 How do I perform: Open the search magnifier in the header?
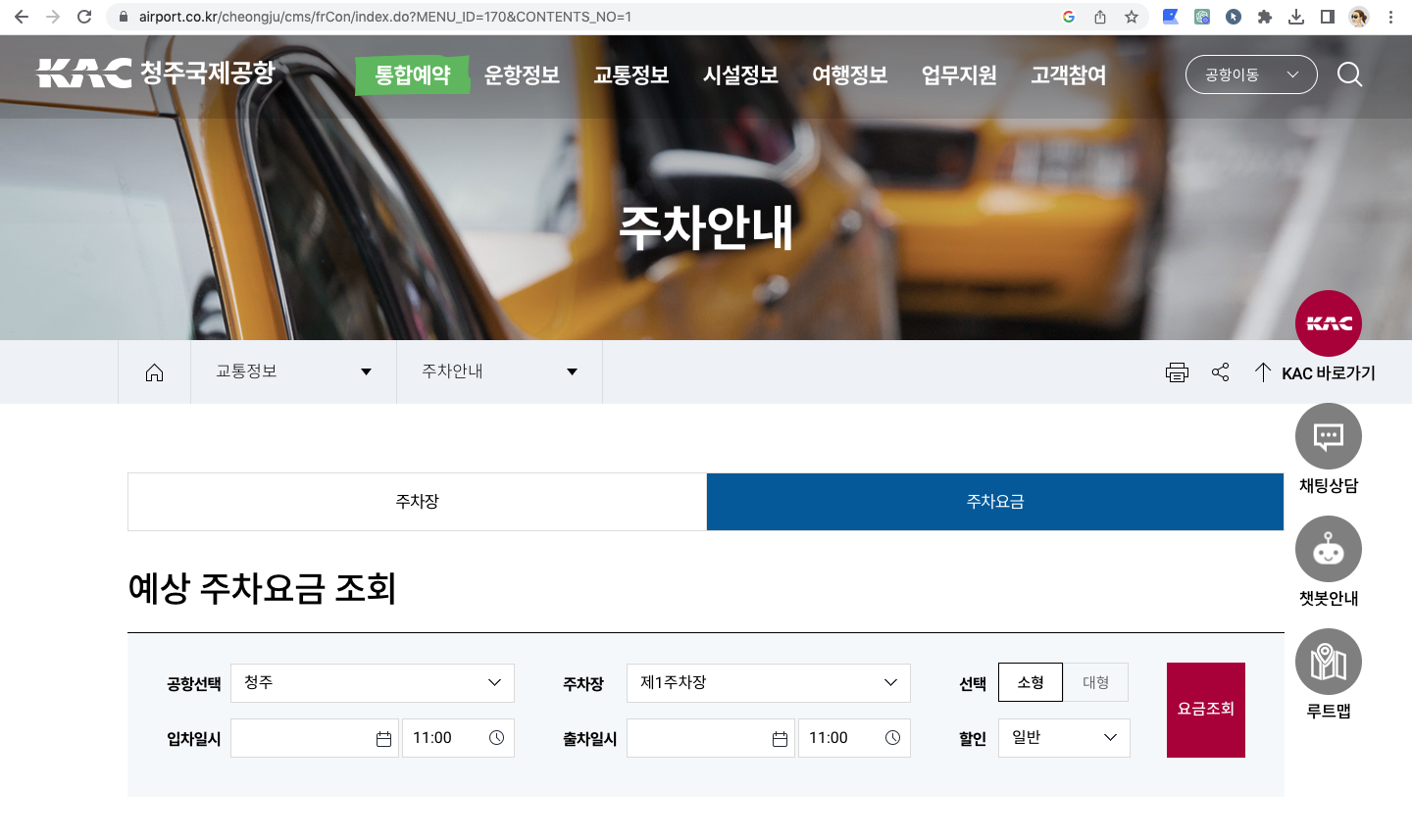coord(1350,74)
